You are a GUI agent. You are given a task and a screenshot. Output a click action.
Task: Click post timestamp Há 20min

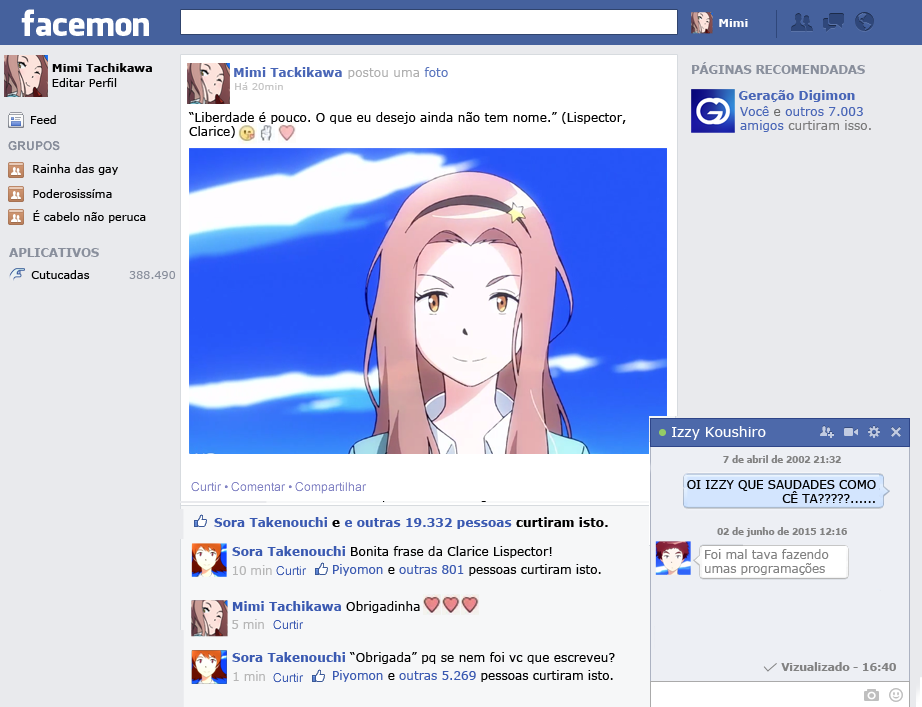pyautogui.click(x=259, y=86)
